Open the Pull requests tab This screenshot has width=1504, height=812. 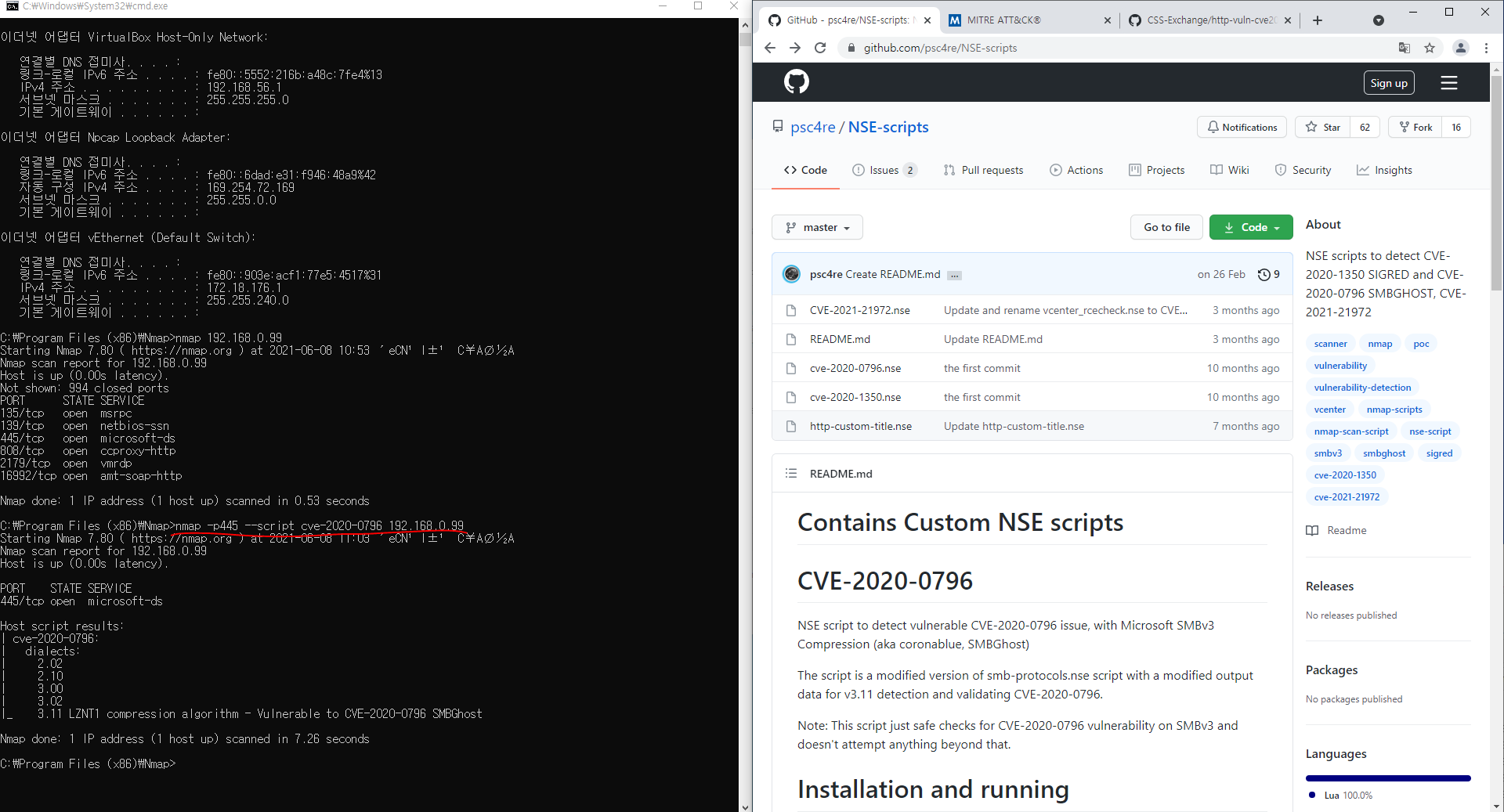pos(983,170)
